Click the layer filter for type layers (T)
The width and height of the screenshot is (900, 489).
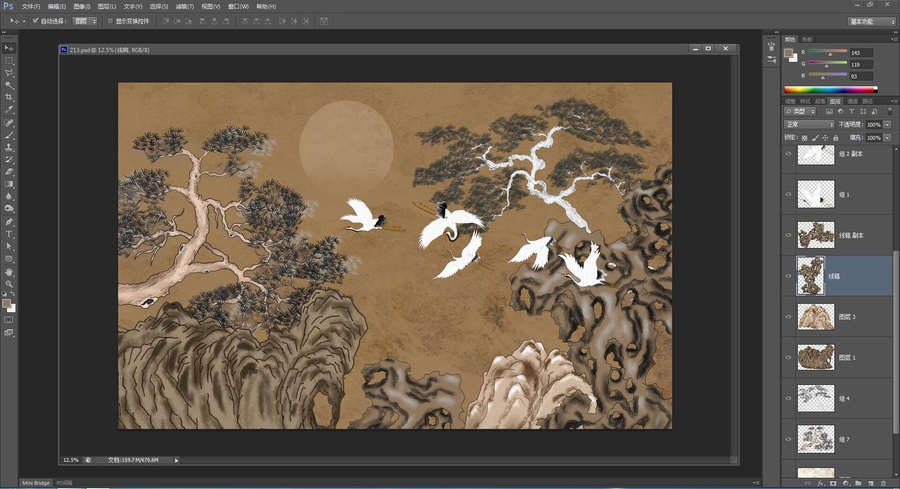click(x=852, y=111)
